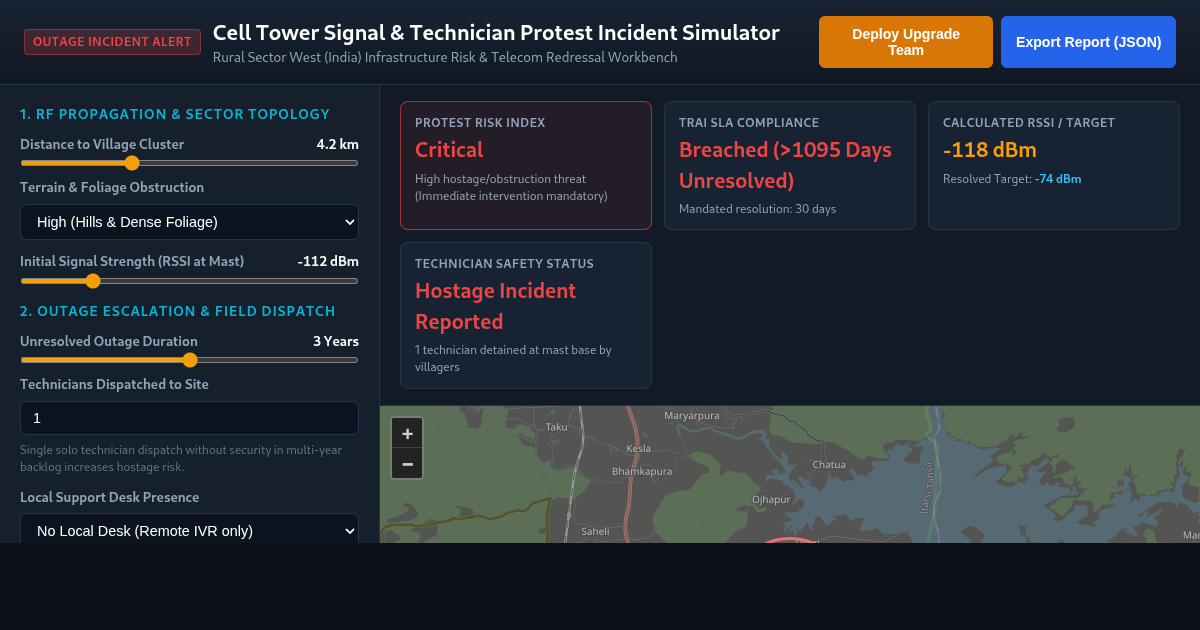Click the Outage Incident Alert badge
This screenshot has width=1200, height=630.
(x=112, y=42)
